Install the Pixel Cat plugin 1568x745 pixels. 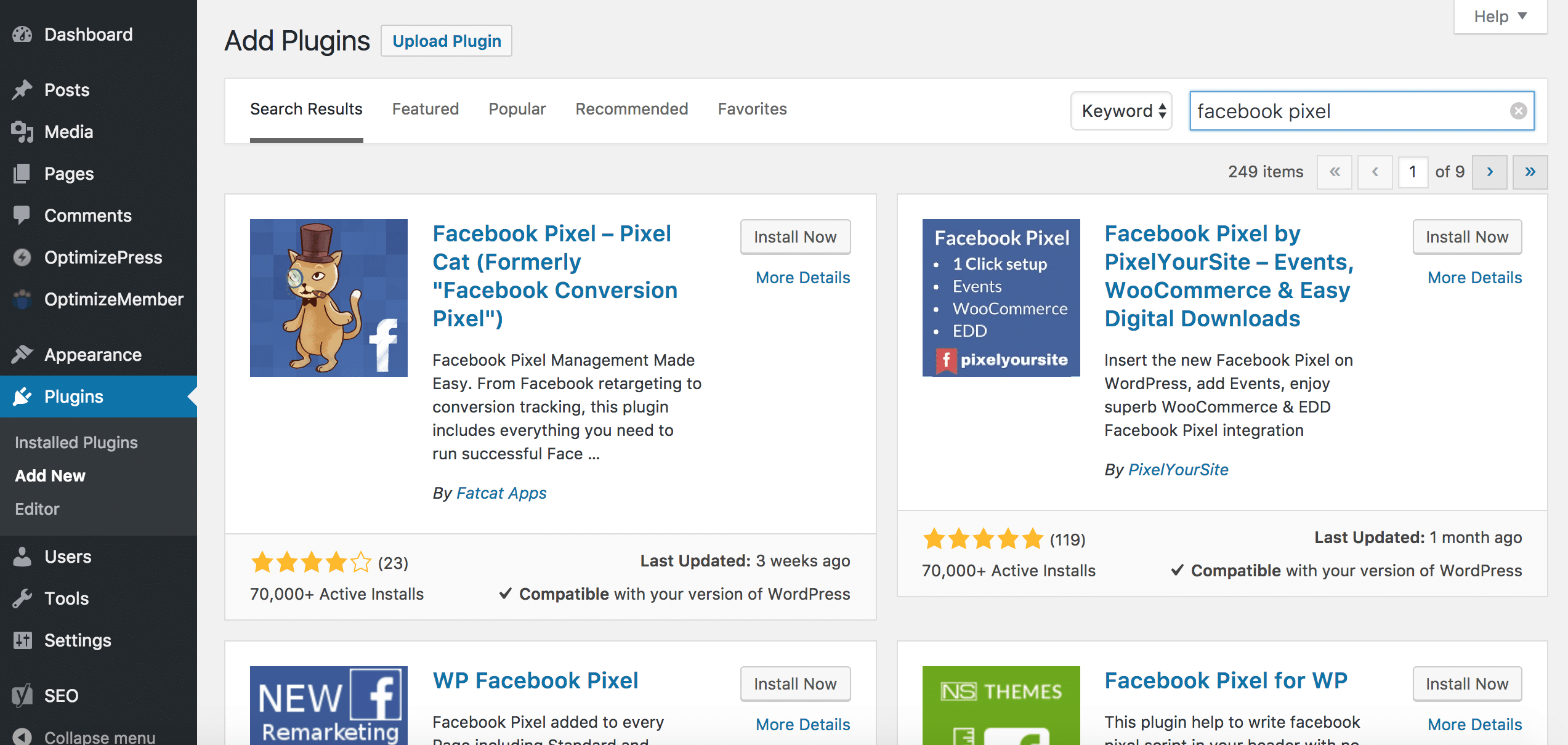[x=795, y=237]
